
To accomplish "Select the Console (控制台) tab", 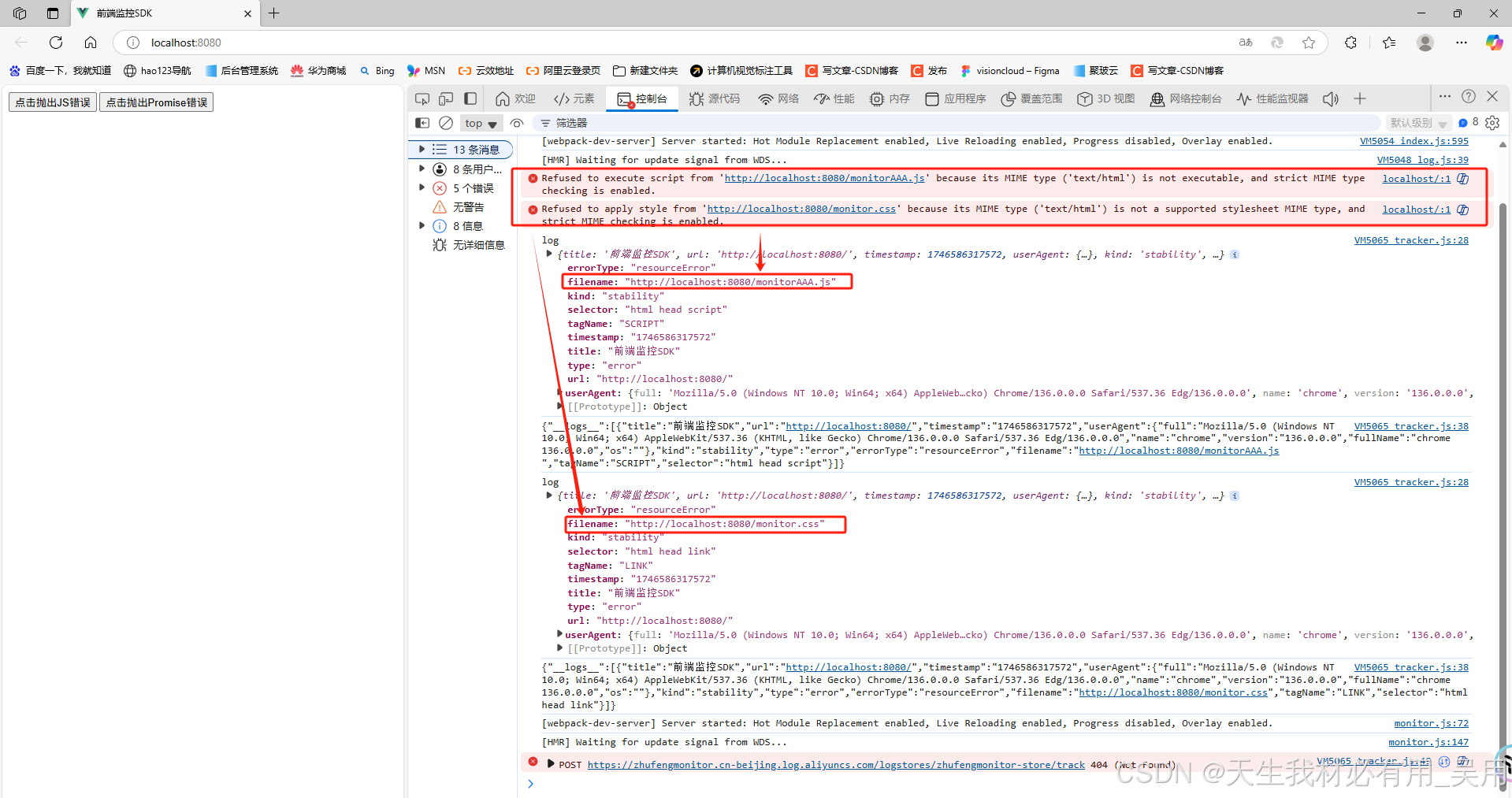I will (x=642, y=99).
